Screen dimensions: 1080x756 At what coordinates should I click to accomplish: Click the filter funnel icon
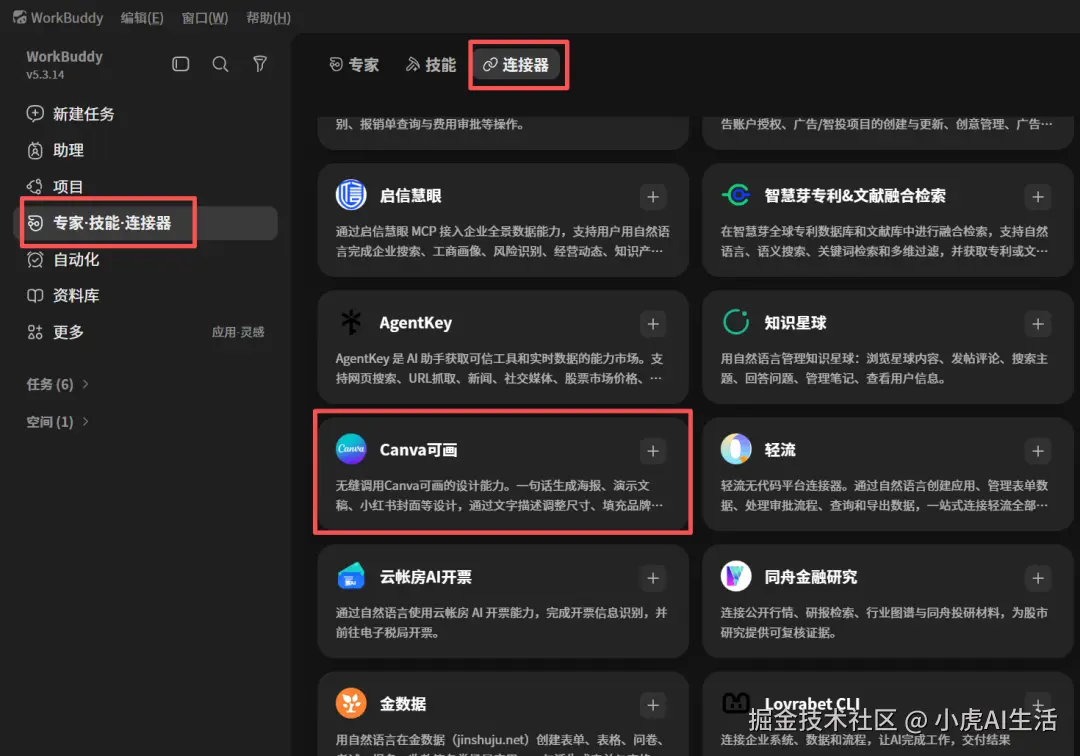[x=260, y=64]
